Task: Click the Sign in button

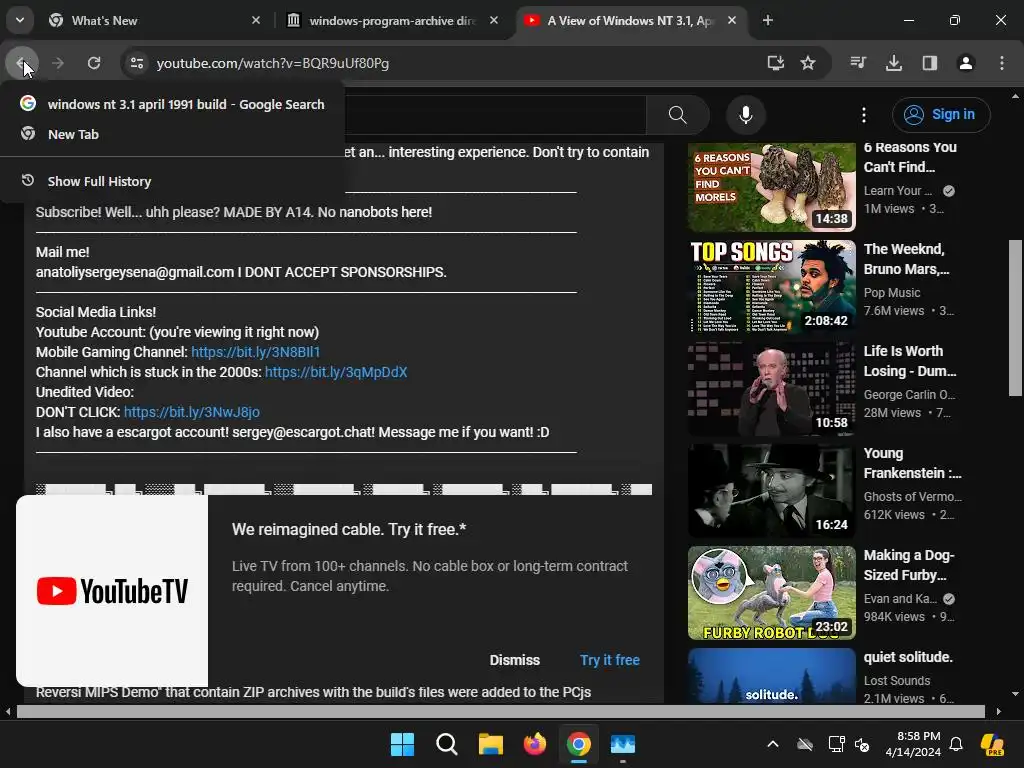Action: (x=941, y=114)
